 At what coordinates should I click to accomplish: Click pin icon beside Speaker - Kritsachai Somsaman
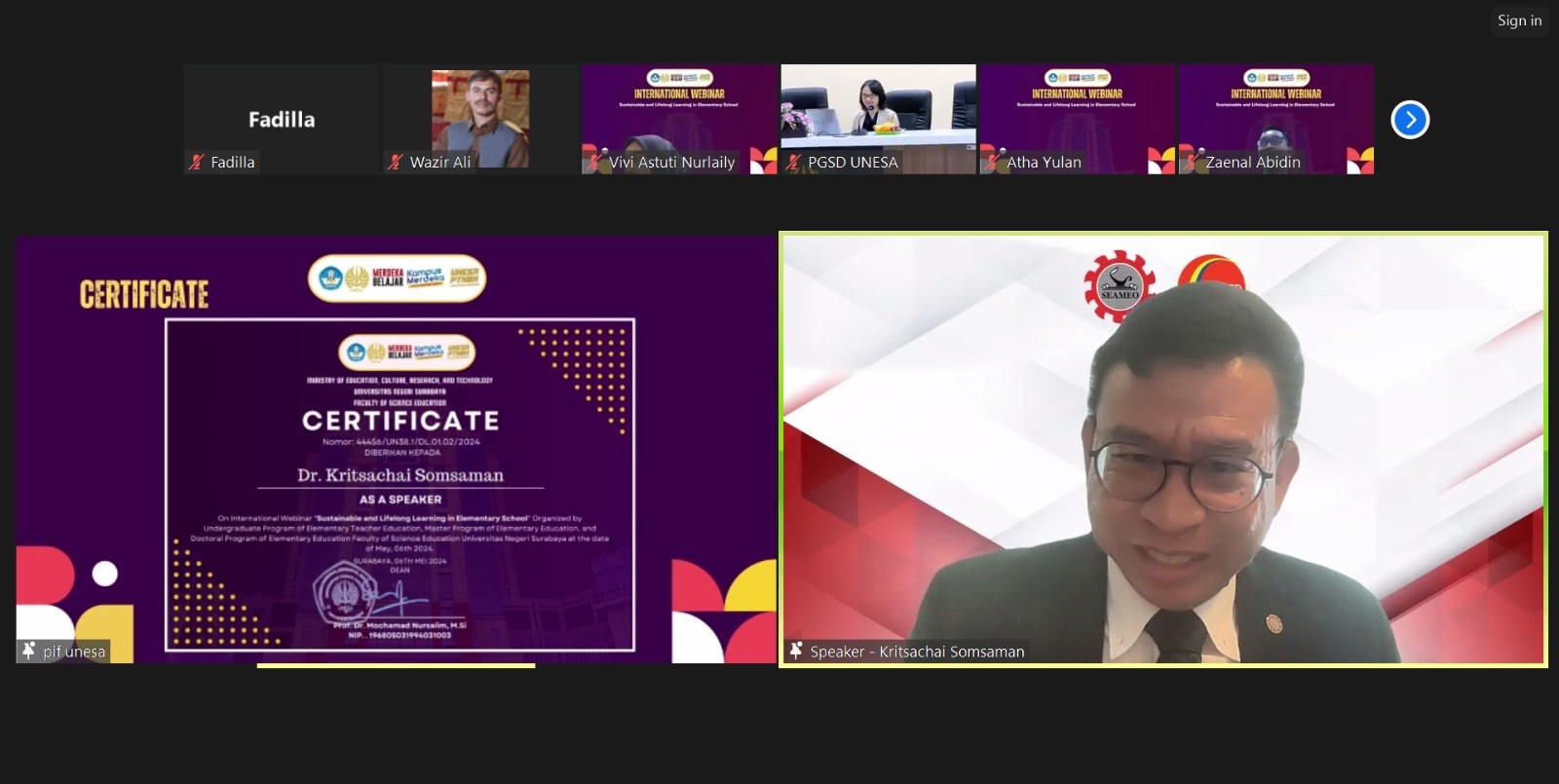click(796, 651)
